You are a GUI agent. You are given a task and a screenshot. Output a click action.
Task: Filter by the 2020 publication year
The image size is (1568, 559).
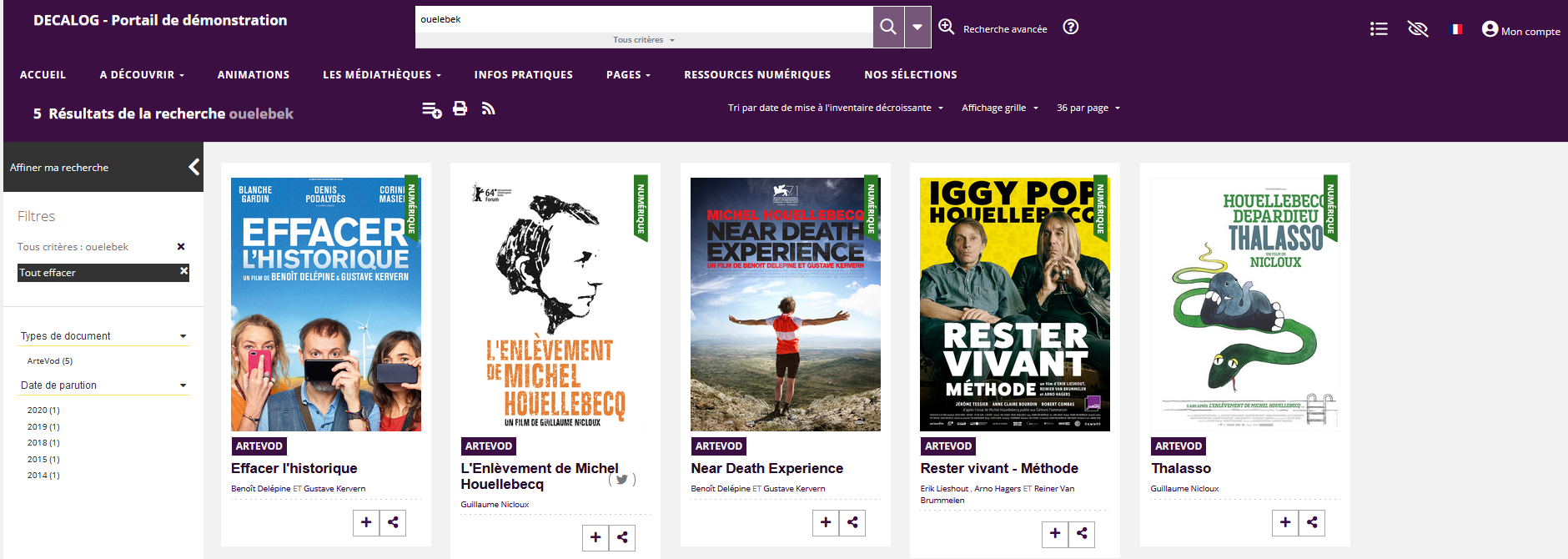point(43,410)
